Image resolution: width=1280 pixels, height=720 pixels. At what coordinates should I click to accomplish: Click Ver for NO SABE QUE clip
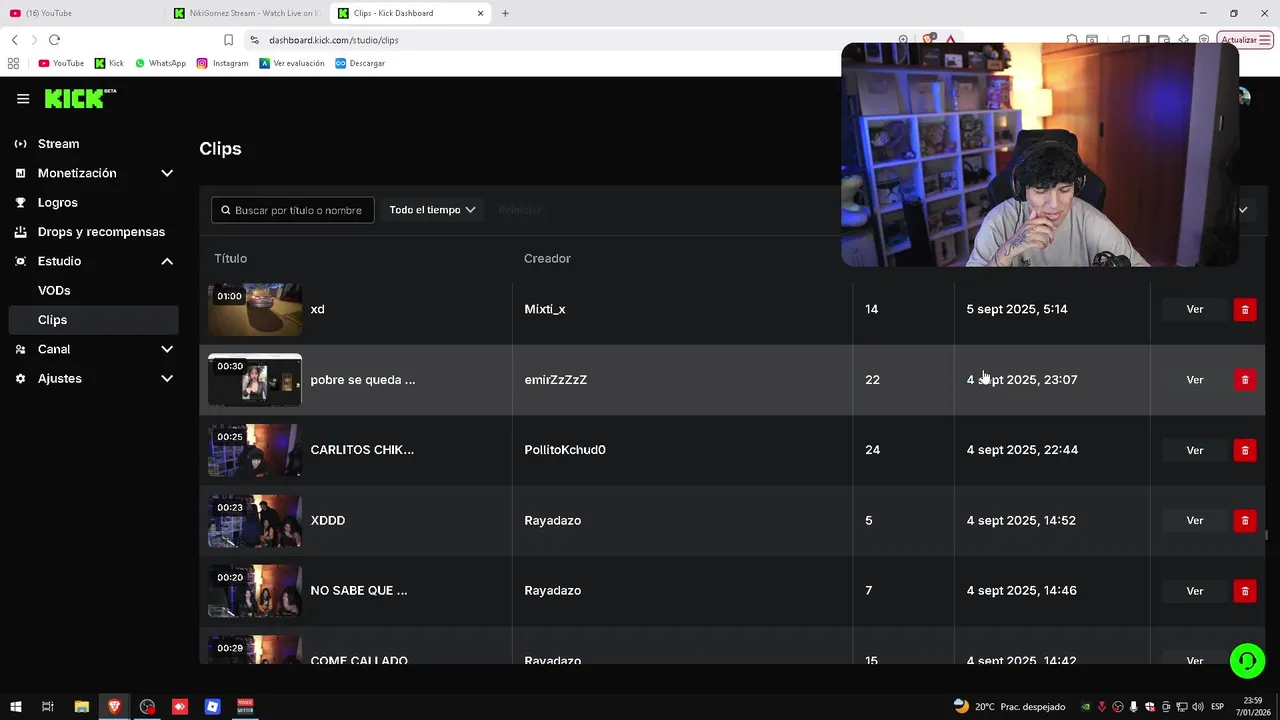pos(1194,591)
